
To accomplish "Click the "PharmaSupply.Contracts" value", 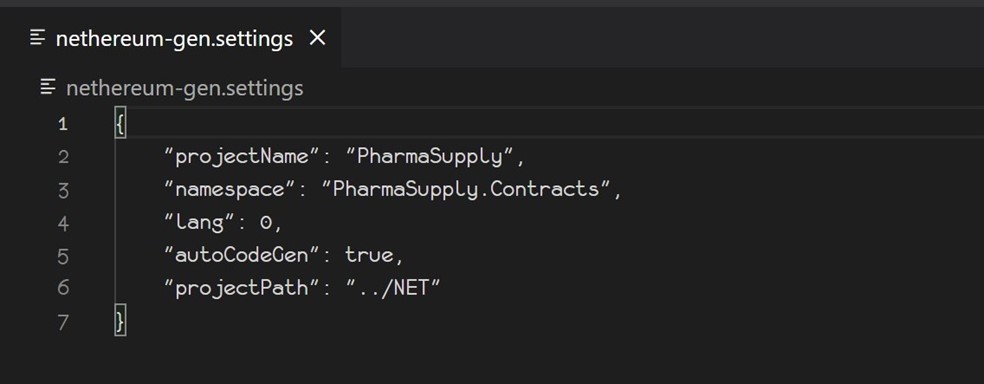I will [466, 189].
